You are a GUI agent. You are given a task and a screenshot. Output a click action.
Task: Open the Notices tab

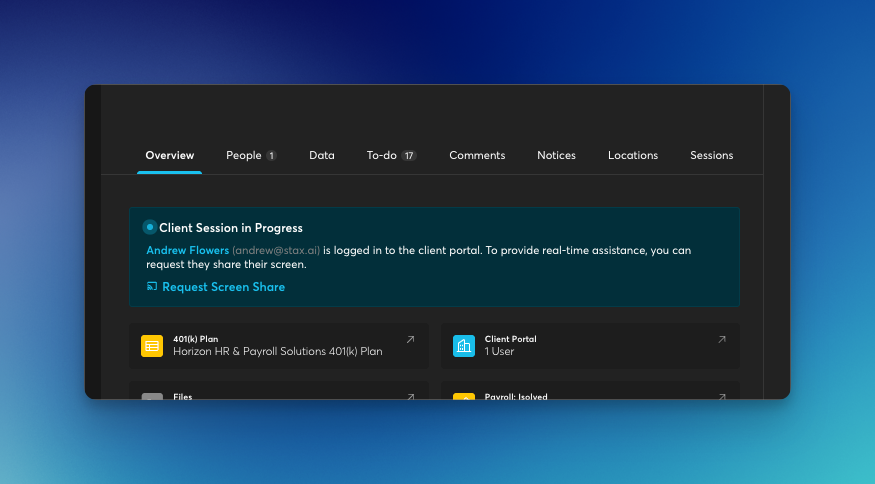pyautogui.click(x=556, y=155)
